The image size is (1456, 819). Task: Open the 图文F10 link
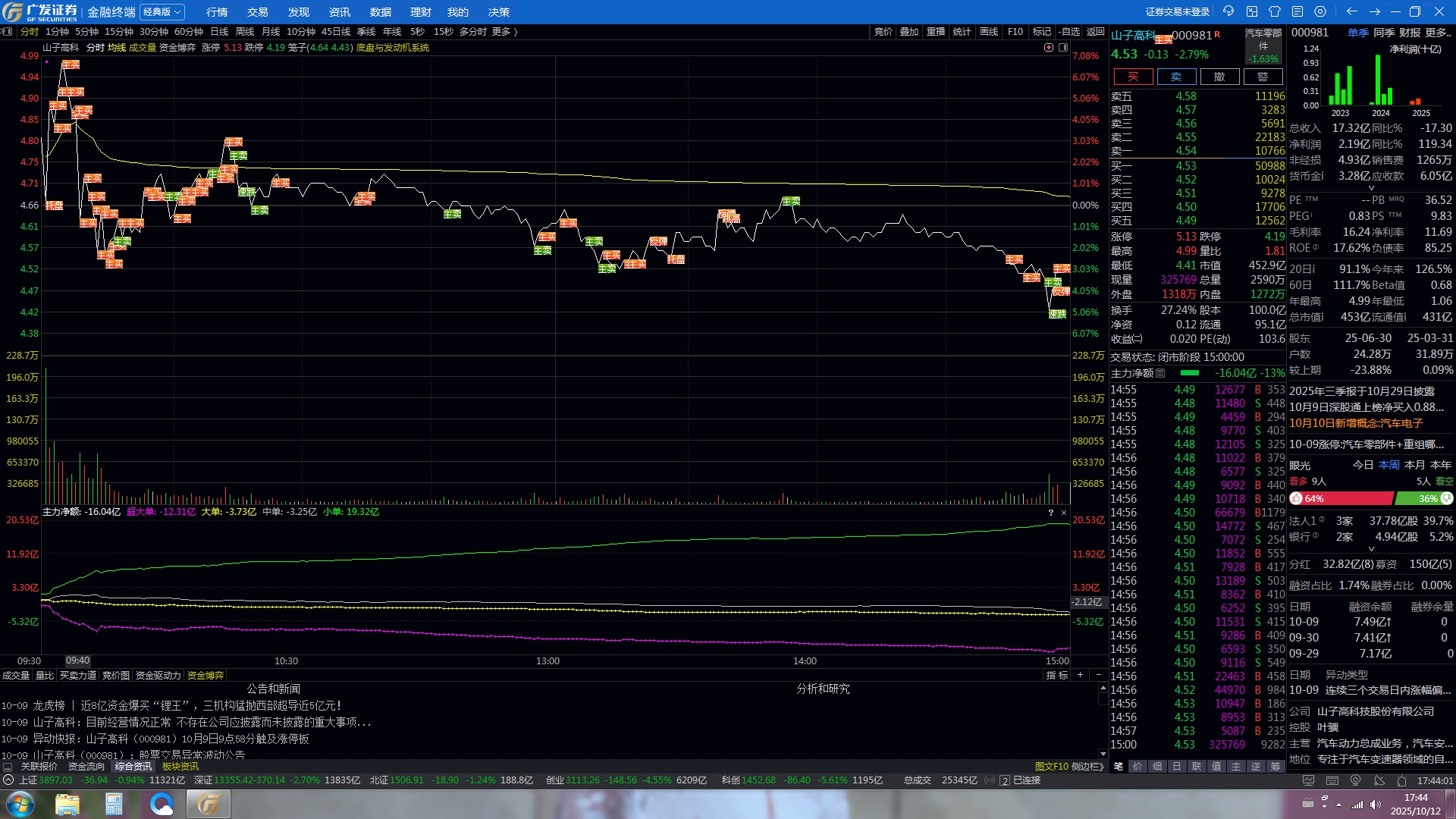[1051, 767]
